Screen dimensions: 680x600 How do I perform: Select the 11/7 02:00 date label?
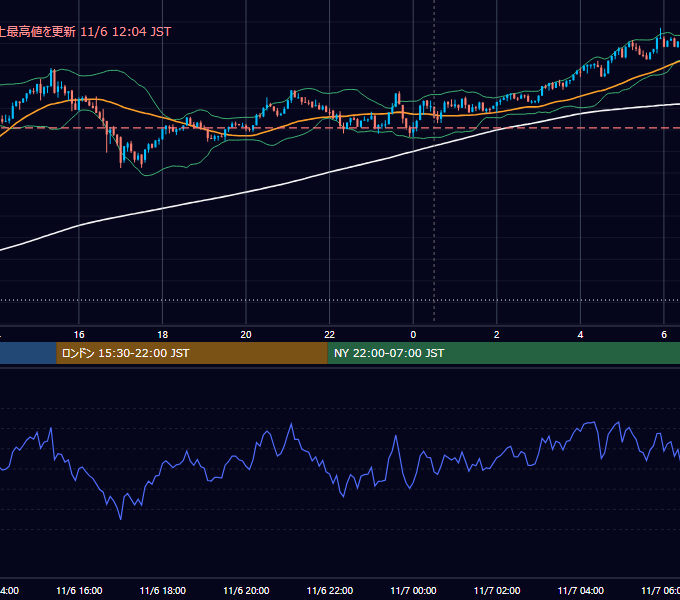pyautogui.click(x=497, y=590)
